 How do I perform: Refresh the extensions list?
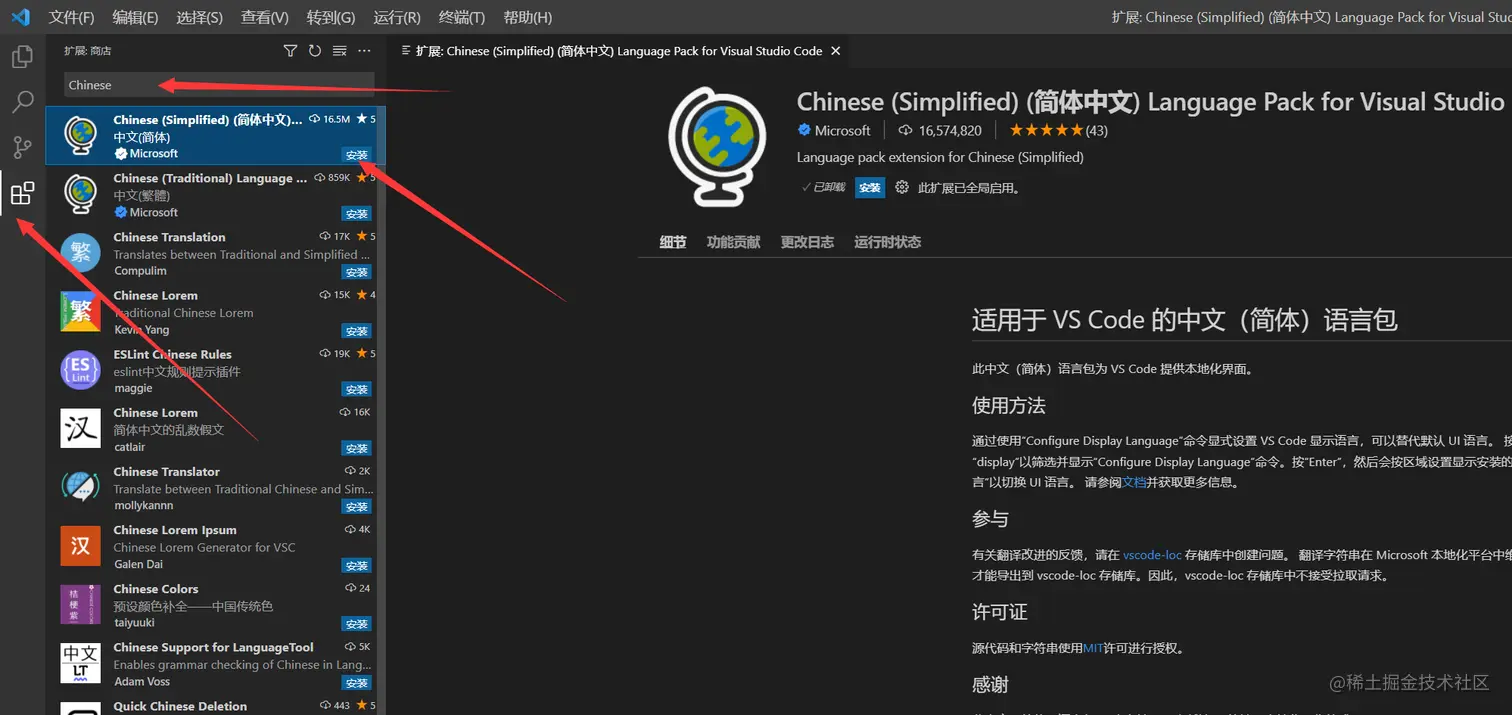click(315, 51)
